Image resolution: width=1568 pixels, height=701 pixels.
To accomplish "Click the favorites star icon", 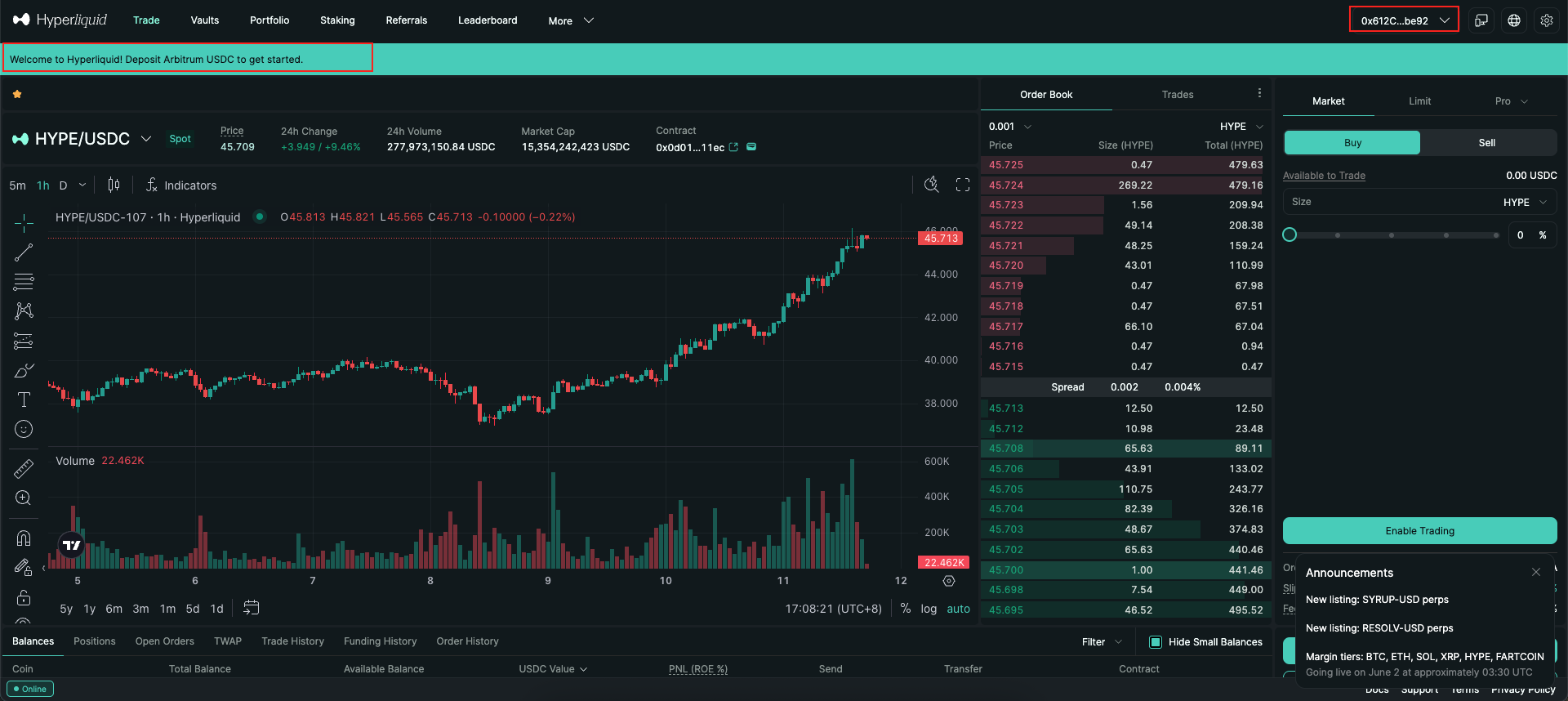I will (17, 94).
